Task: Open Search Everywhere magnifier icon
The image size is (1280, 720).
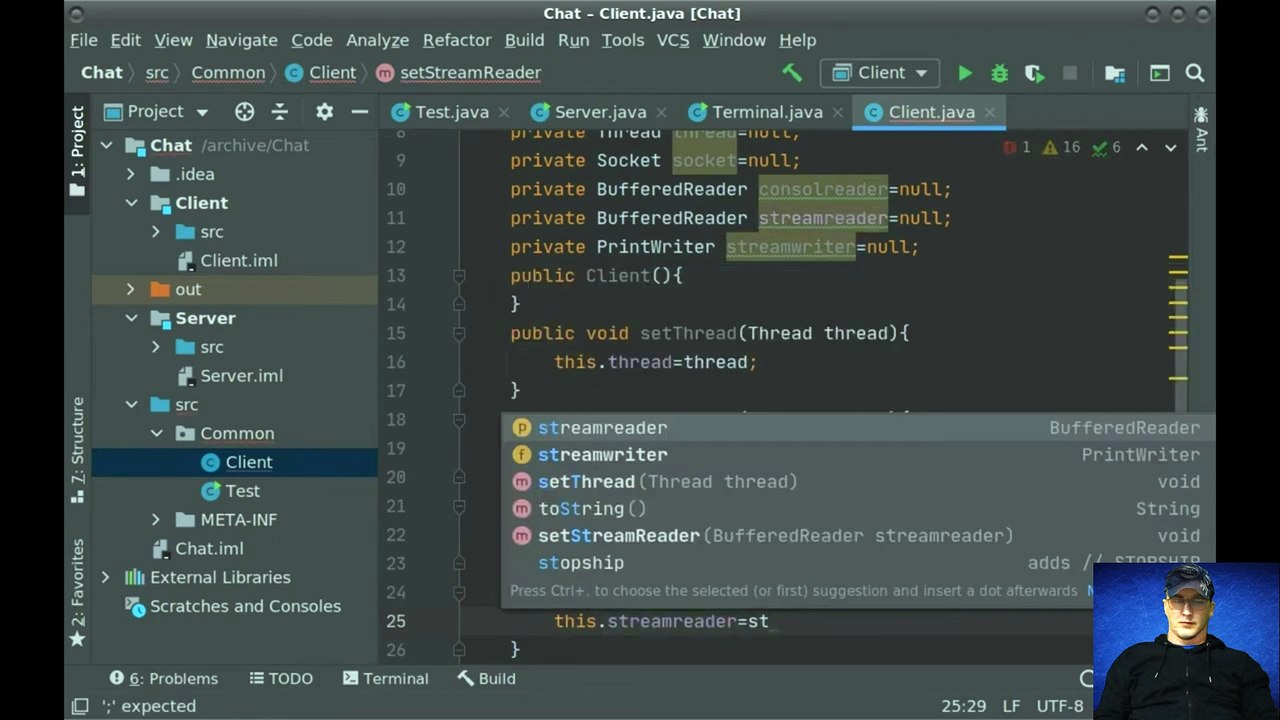Action: click(1194, 73)
